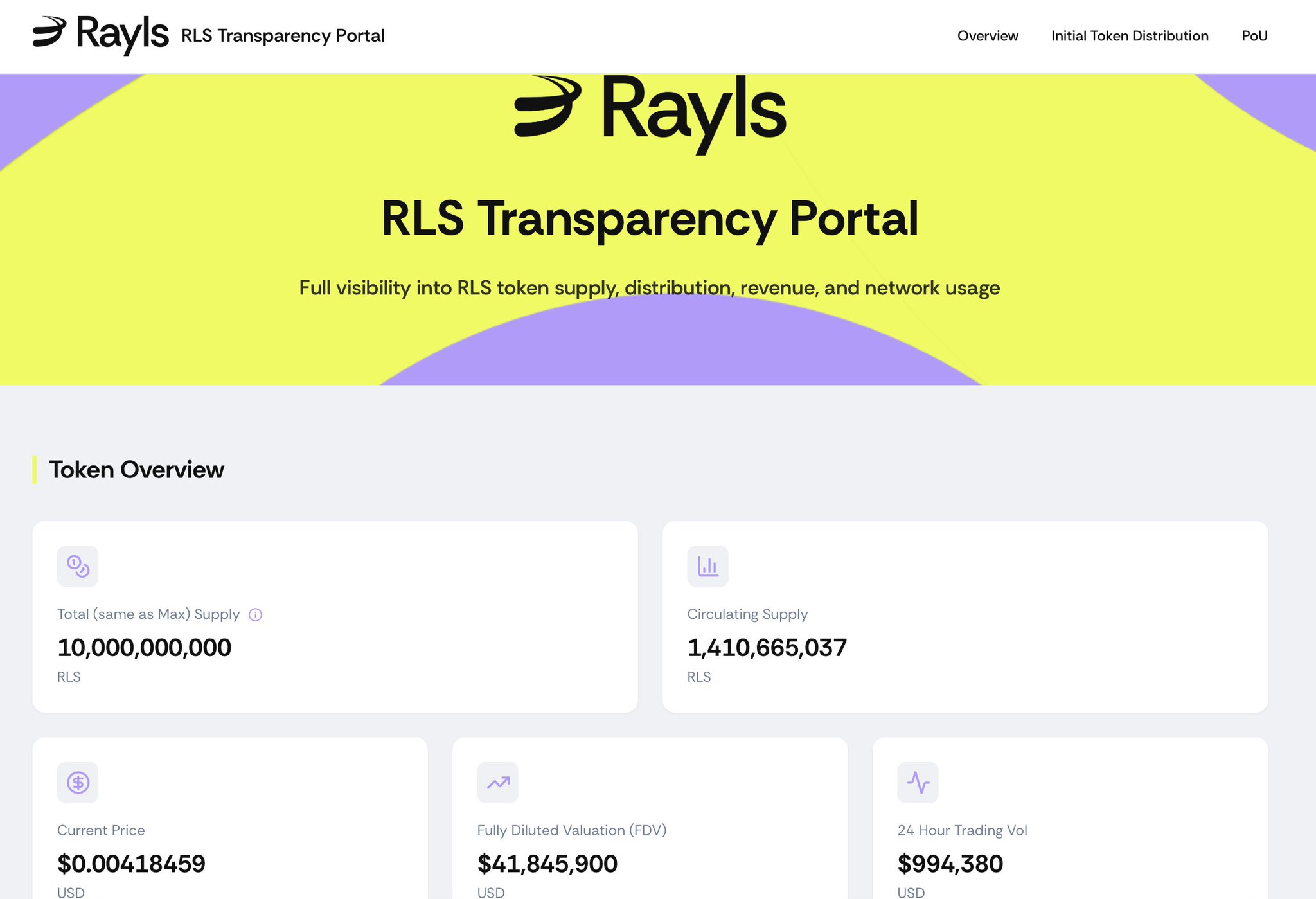Click the $41,845,900 FDV value
1316x899 pixels.
[x=547, y=864]
